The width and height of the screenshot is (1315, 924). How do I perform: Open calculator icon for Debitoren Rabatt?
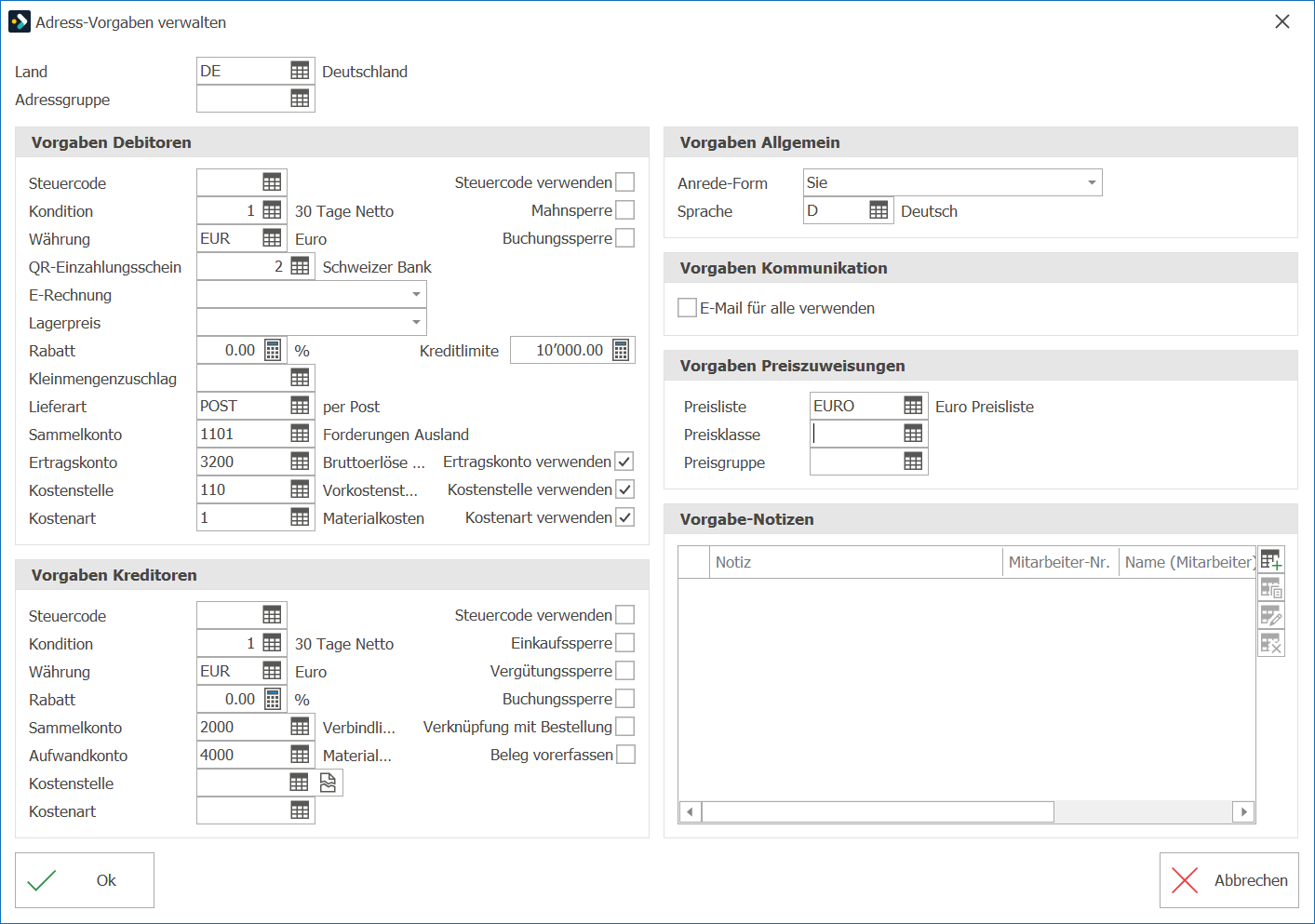pos(273,350)
